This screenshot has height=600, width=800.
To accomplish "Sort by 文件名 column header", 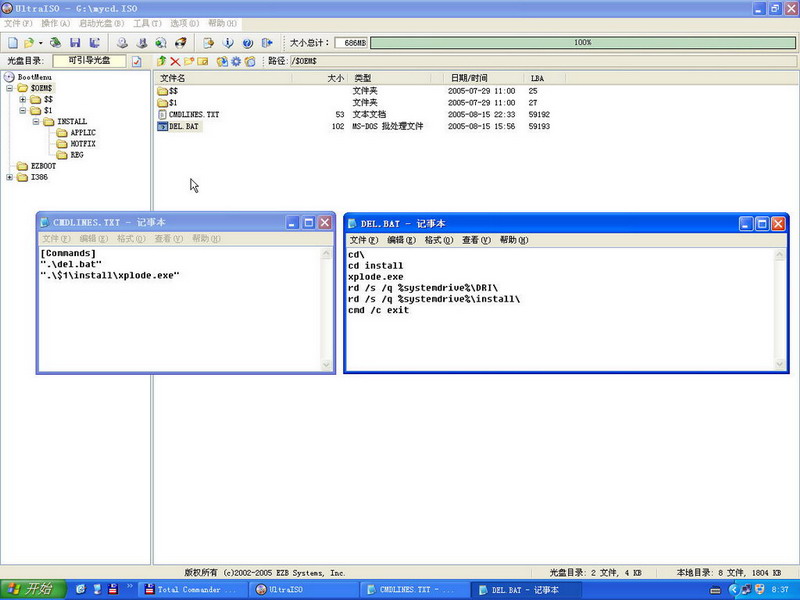I will tap(223, 78).
